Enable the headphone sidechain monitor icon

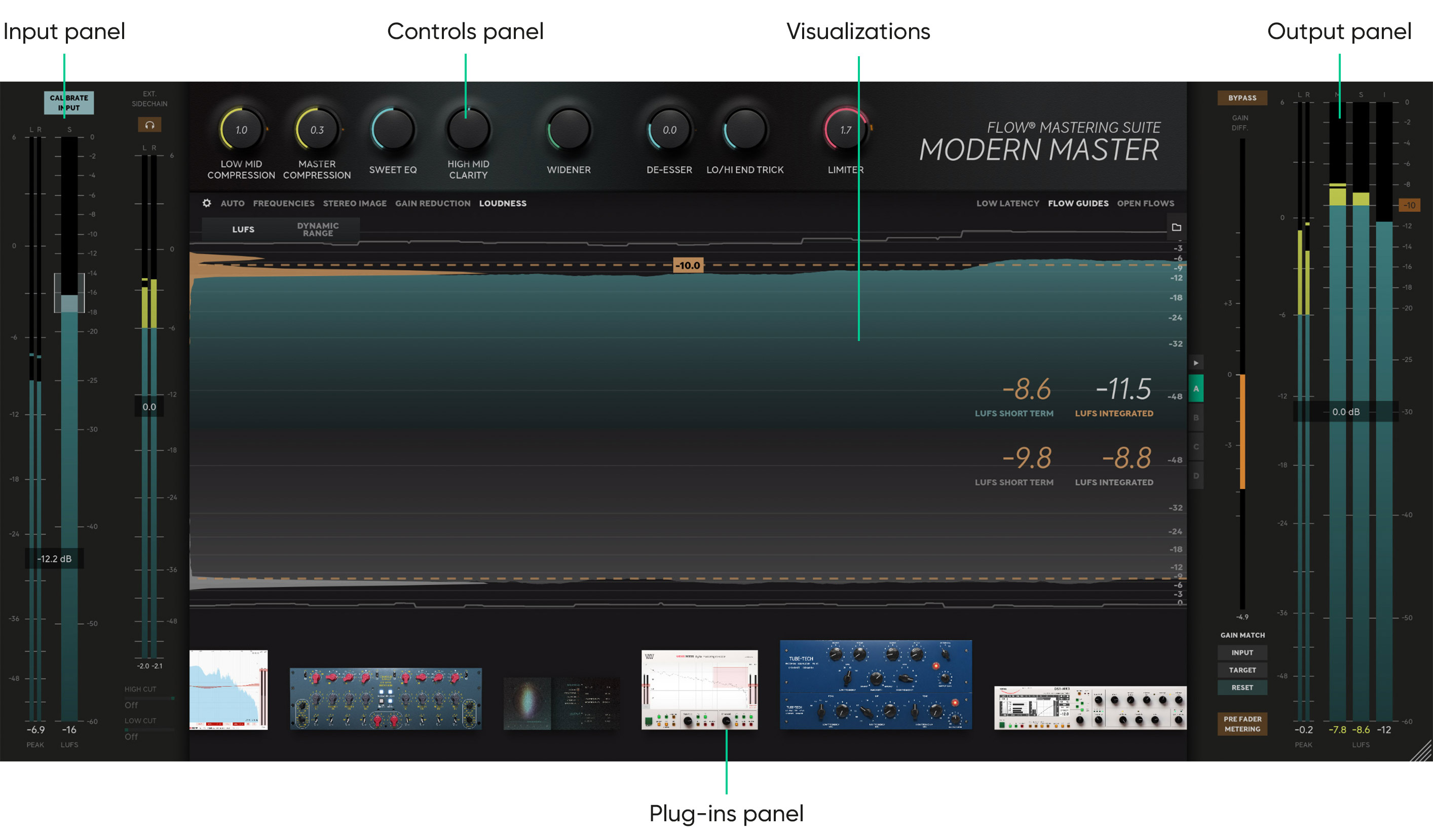coord(149,125)
